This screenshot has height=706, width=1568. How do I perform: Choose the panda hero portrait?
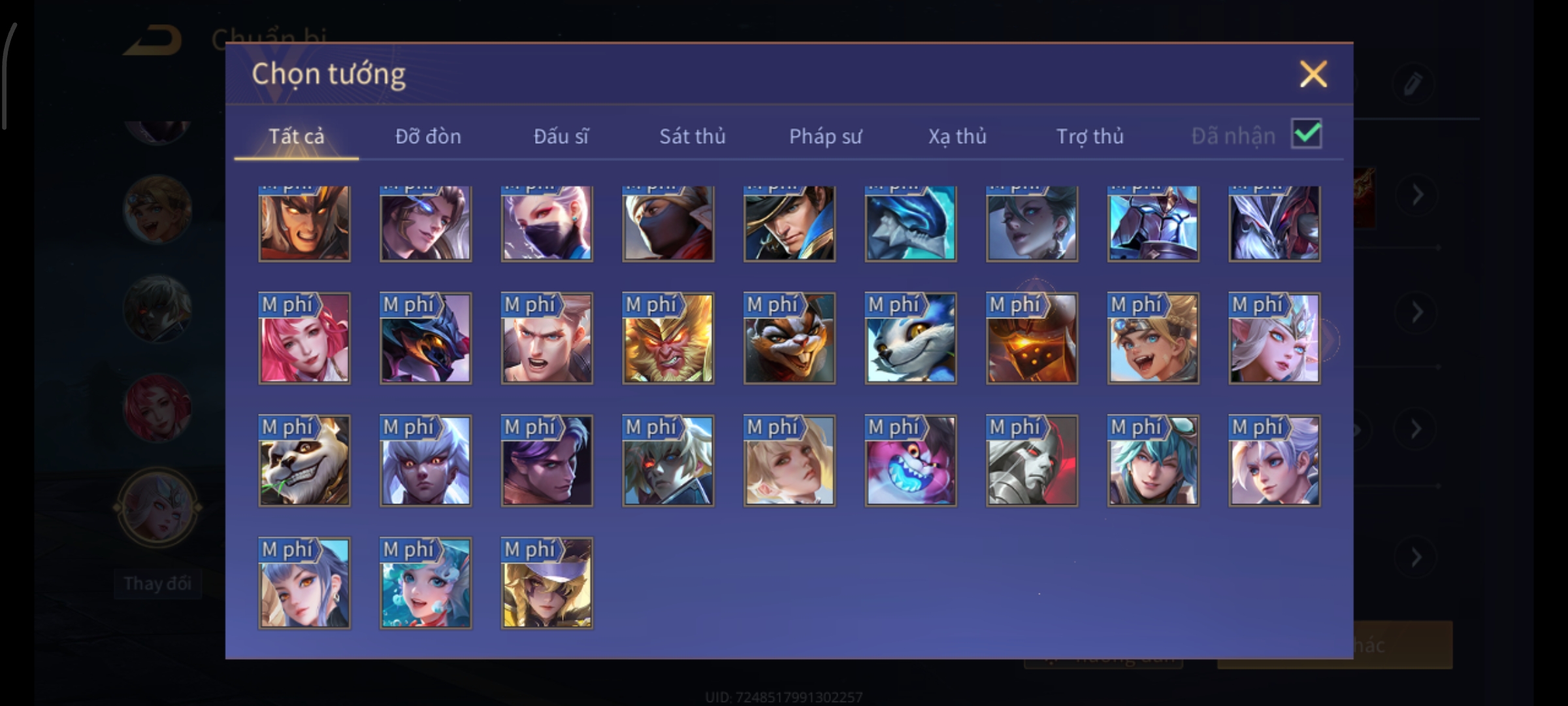click(x=304, y=461)
